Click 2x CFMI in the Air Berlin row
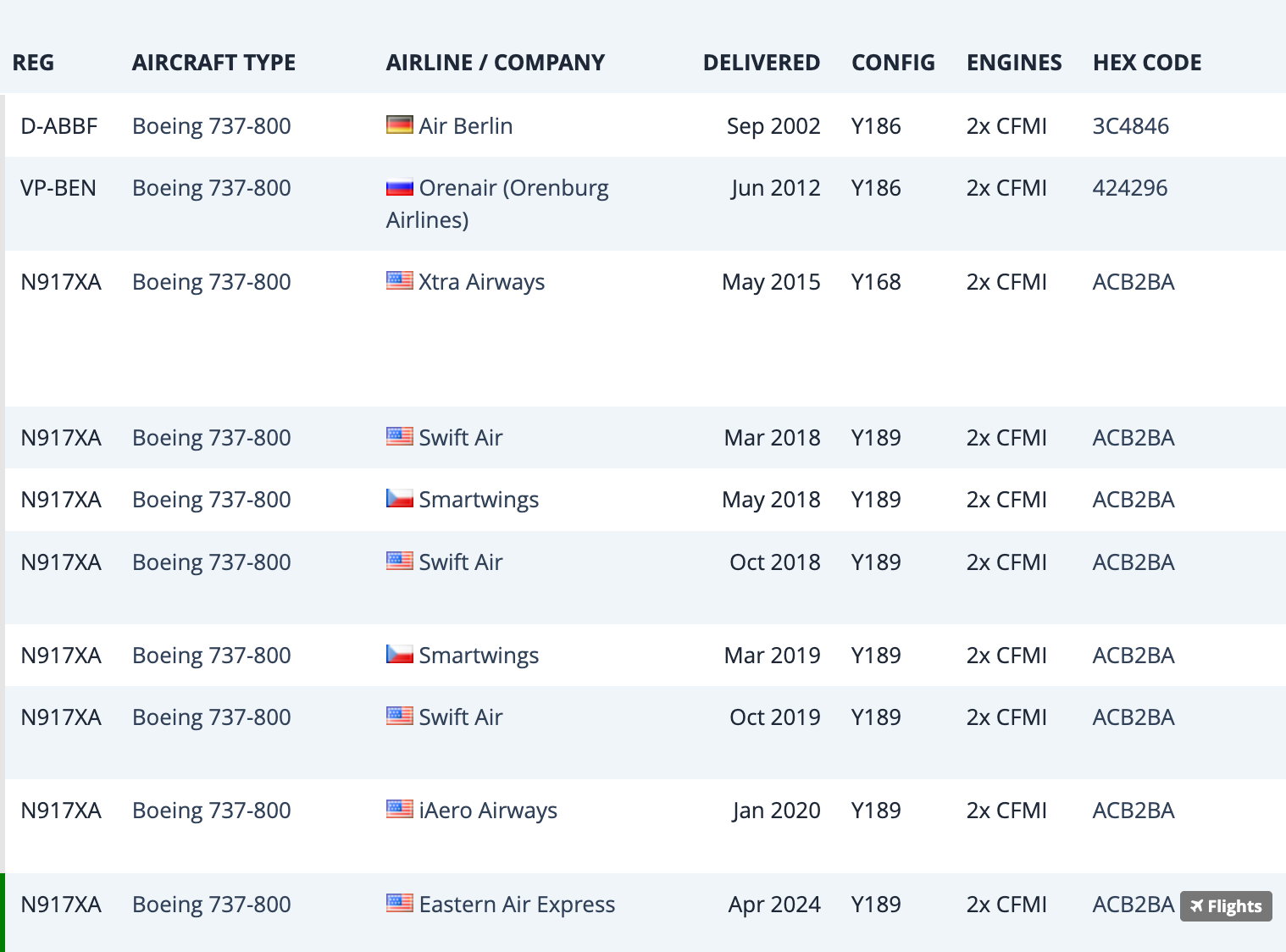Viewport: 1286px width, 952px height. pyautogui.click(x=1006, y=126)
